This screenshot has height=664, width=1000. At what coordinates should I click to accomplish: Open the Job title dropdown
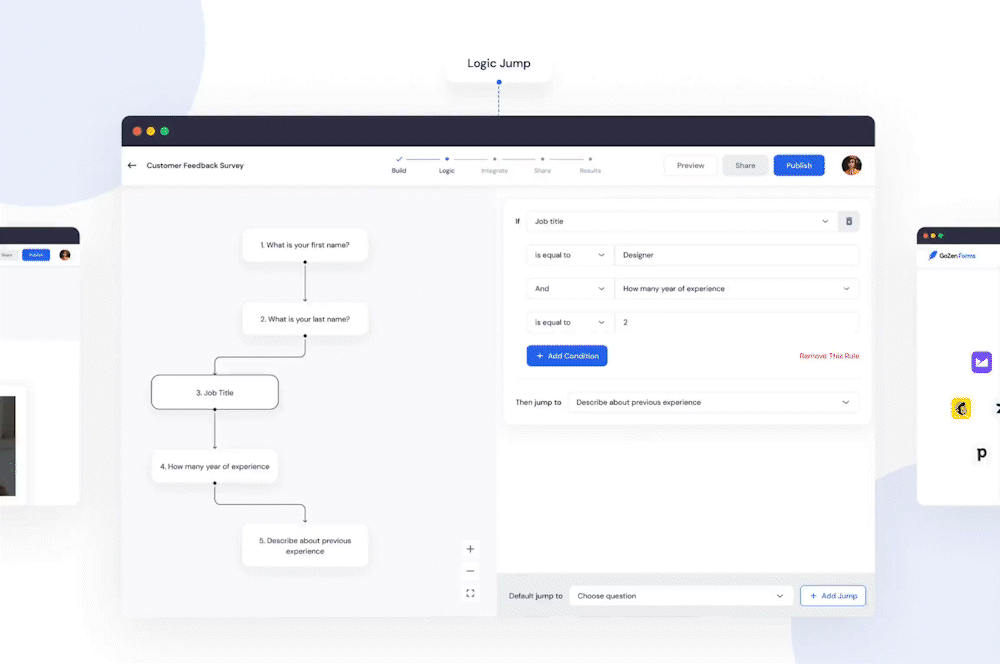point(680,221)
